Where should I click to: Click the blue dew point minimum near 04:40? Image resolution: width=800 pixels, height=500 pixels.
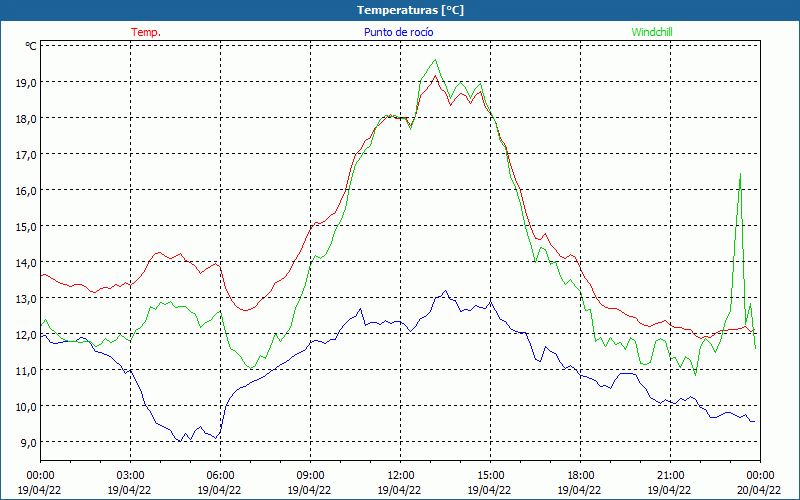180,441
